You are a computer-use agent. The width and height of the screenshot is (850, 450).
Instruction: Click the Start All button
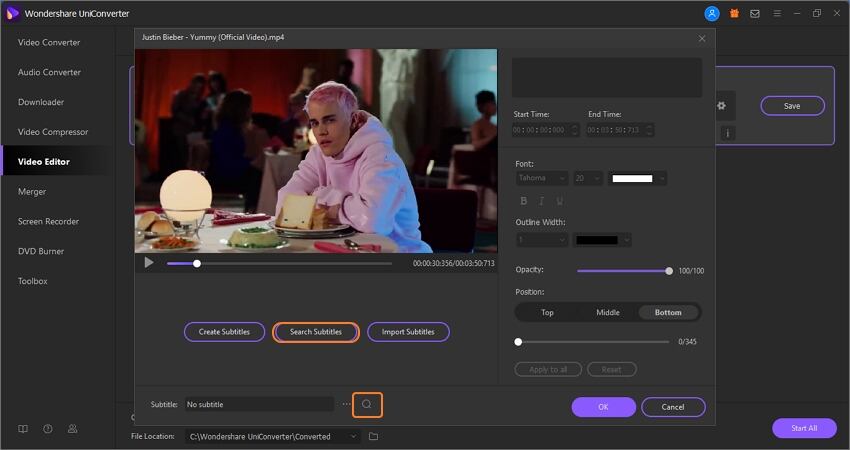pyautogui.click(x=804, y=428)
